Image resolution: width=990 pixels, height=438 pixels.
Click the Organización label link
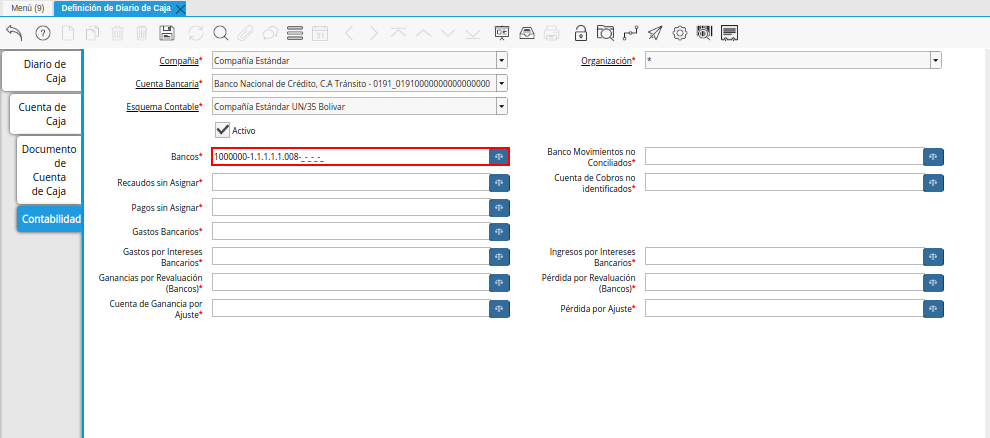click(606, 61)
